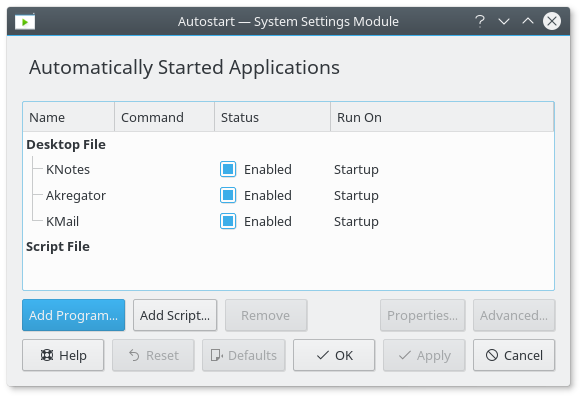
Task: Sort by the Name column header
Action: pyautogui.click(x=68, y=117)
